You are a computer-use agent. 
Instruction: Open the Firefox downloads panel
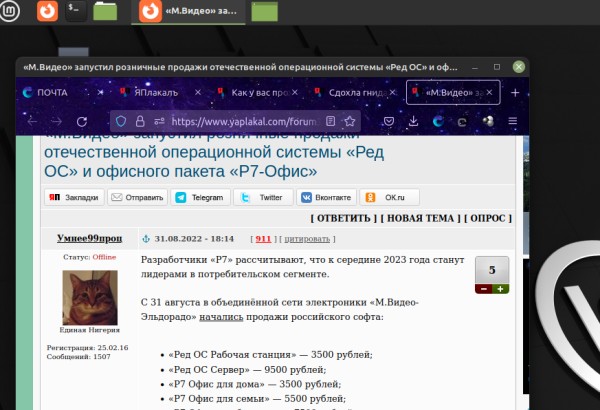click(x=413, y=122)
